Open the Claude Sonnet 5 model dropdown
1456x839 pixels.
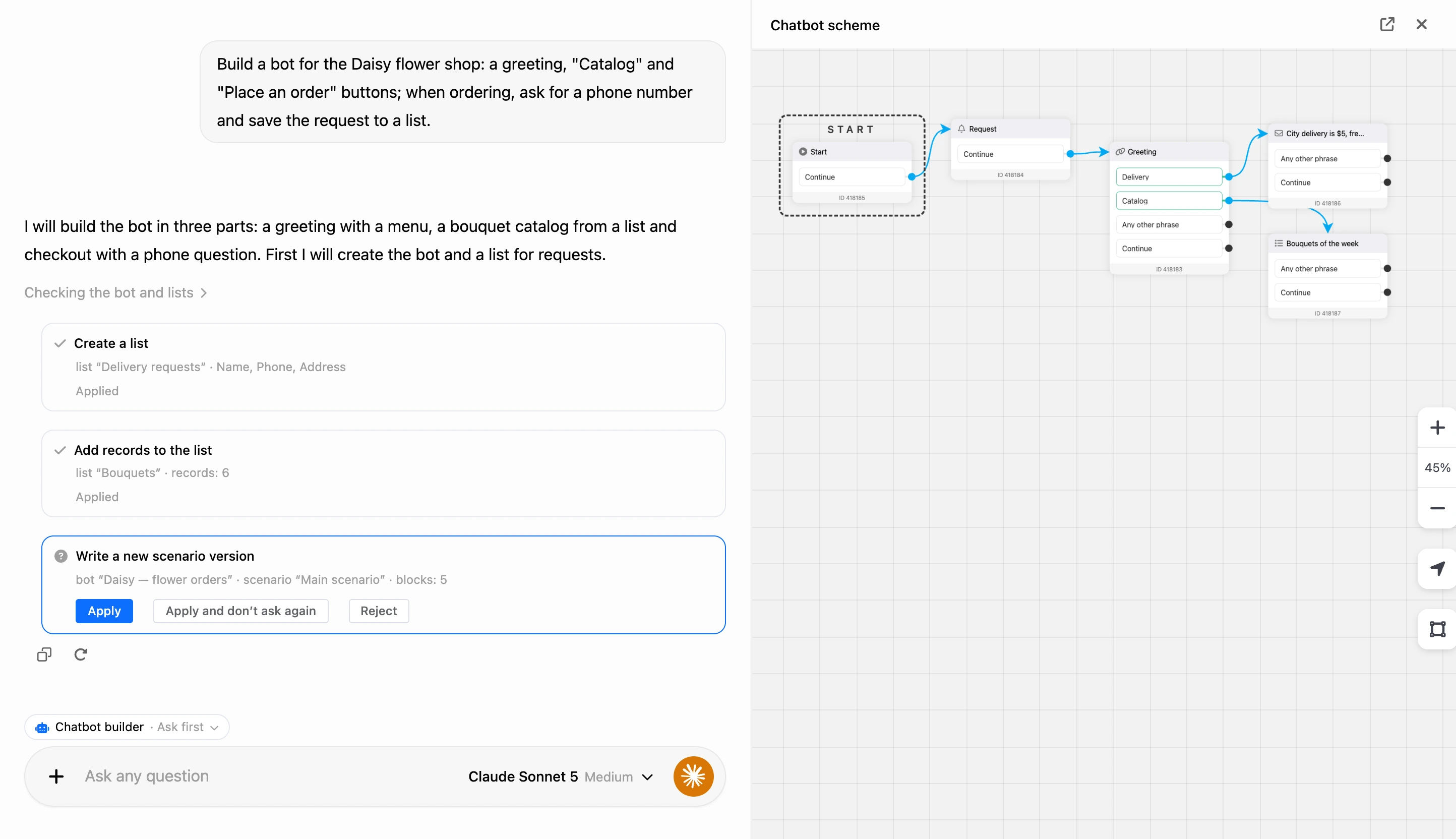pyautogui.click(x=561, y=777)
